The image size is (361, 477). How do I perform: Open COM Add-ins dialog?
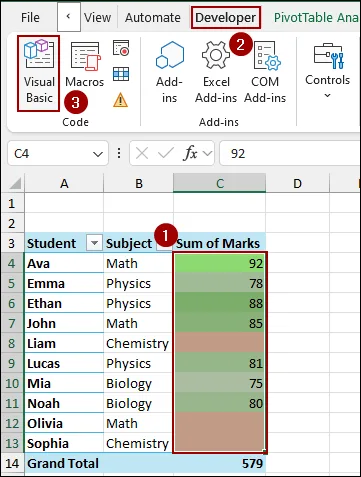pyautogui.click(x=265, y=73)
